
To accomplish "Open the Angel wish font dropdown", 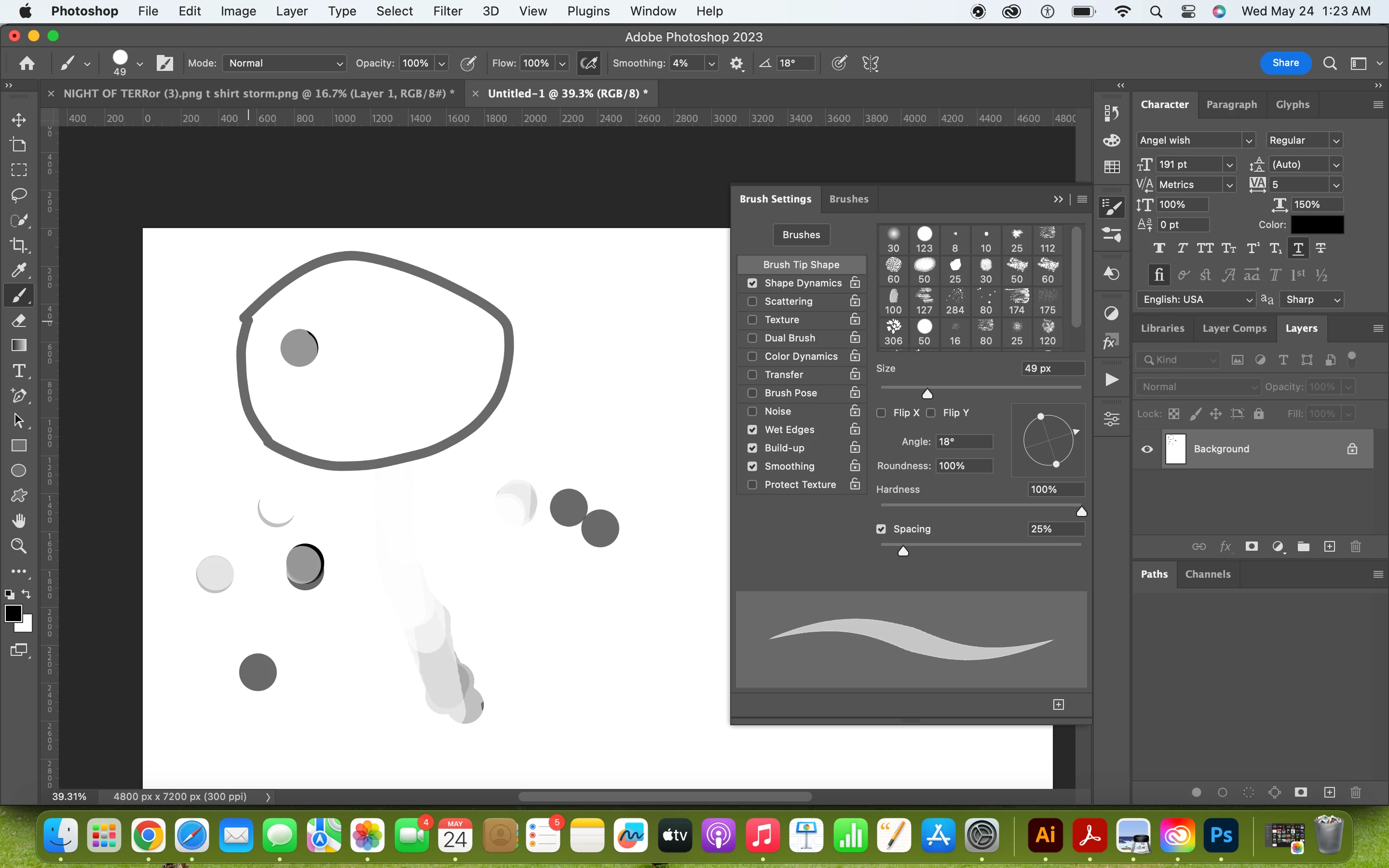I will (1248, 141).
